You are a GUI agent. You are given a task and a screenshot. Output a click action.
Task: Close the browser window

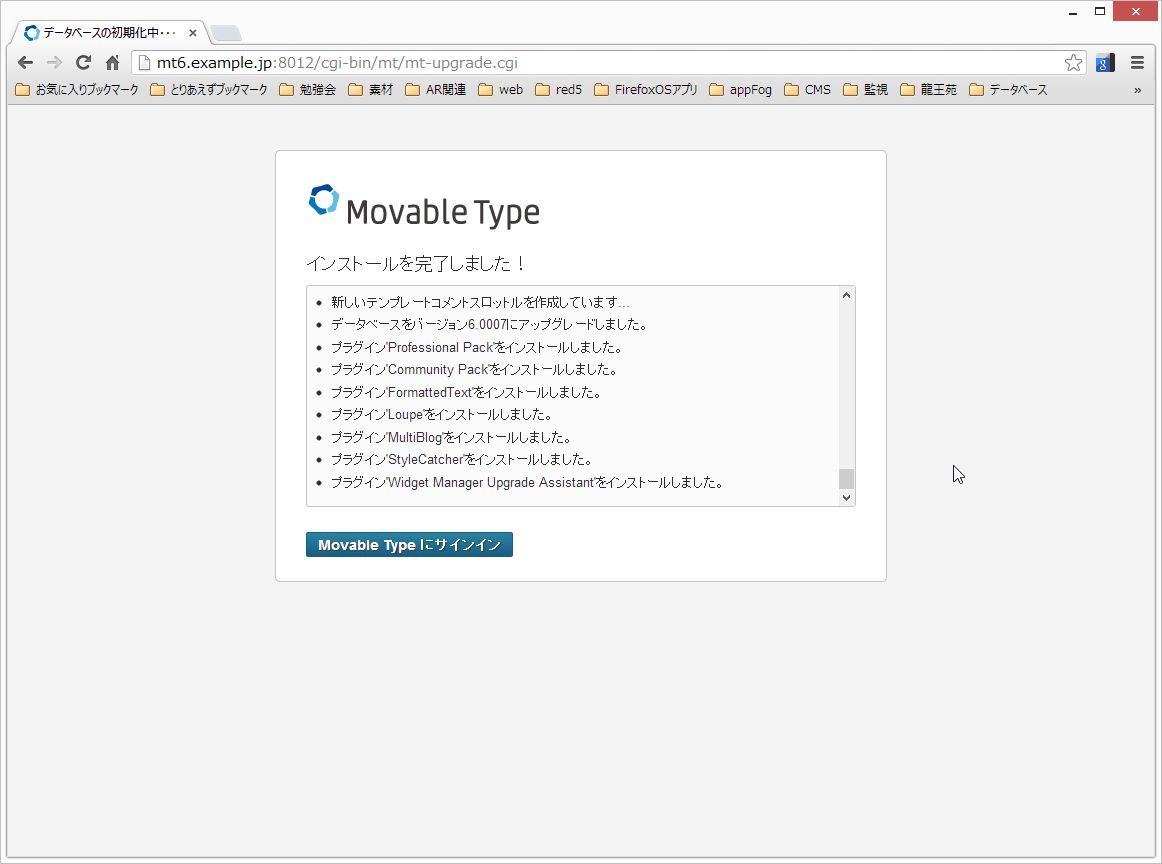[x=1135, y=11]
